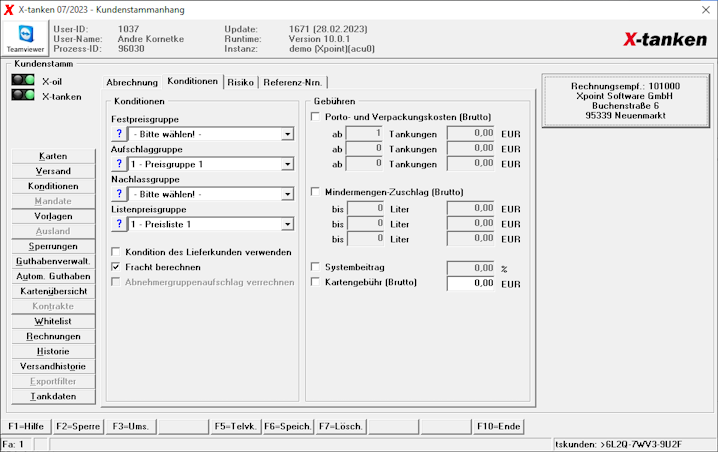Expand the Nachlassgruppe dropdown
The width and height of the screenshot is (718, 452).
pos(287,194)
